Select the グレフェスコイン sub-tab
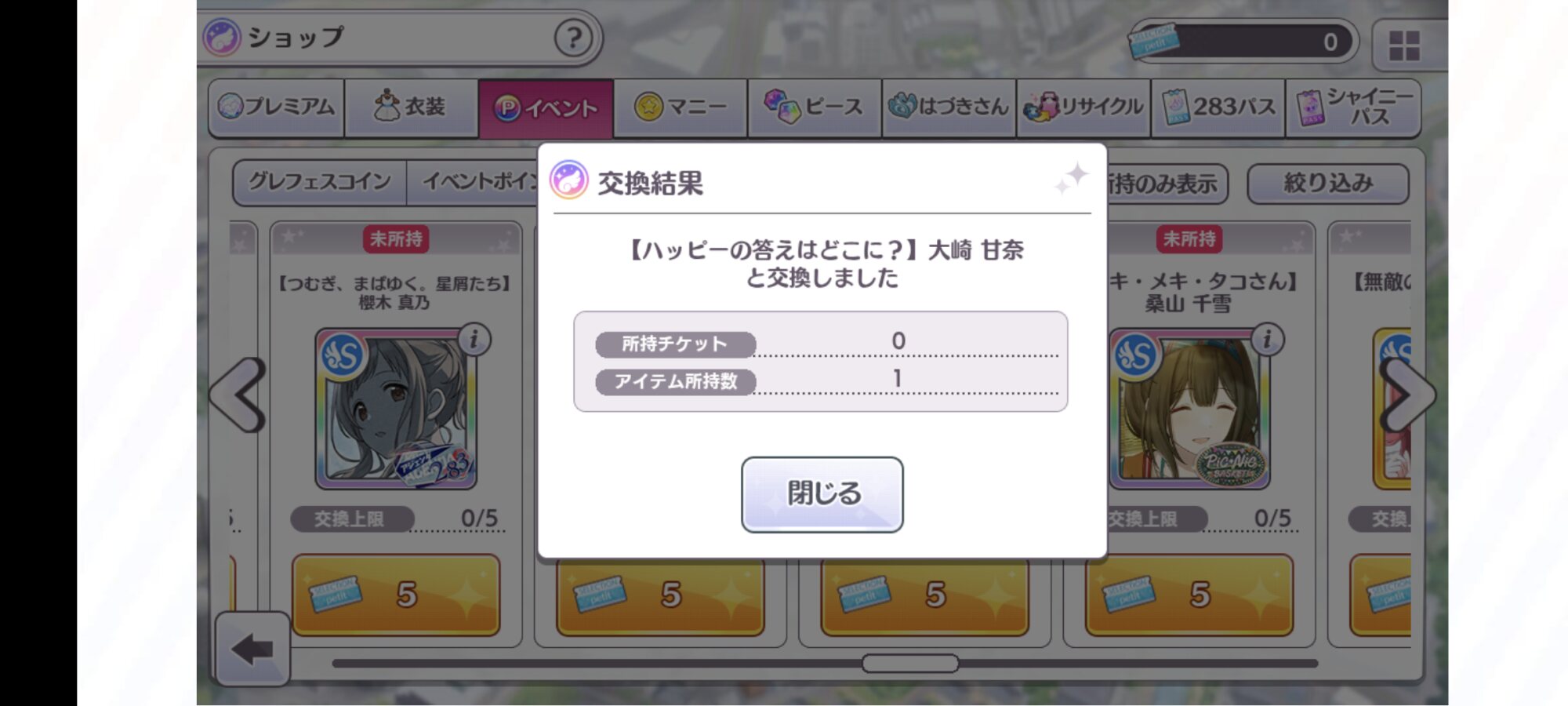 click(x=320, y=183)
